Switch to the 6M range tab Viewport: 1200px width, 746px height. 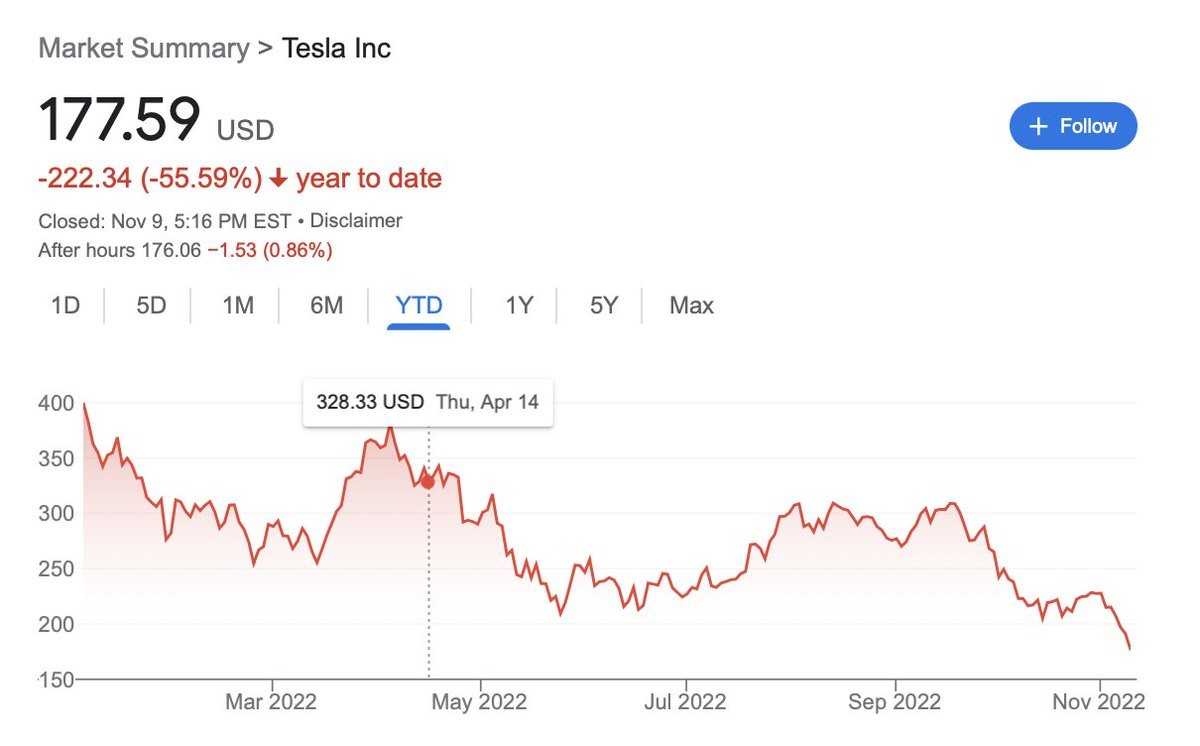[326, 305]
